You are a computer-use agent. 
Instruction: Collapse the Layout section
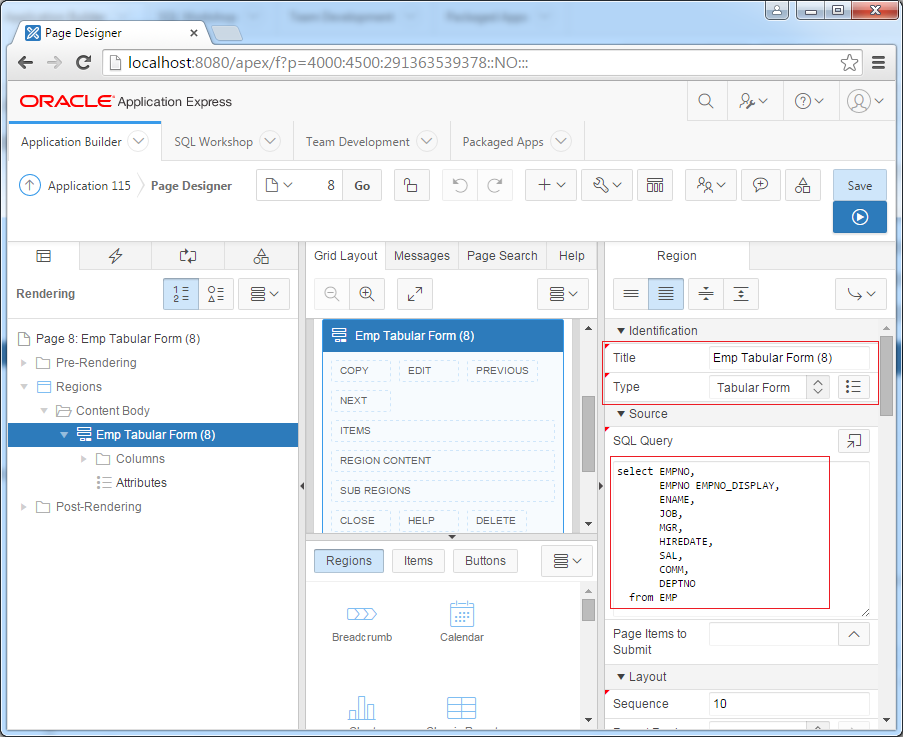pyautogui.click(x=621, y=677)
